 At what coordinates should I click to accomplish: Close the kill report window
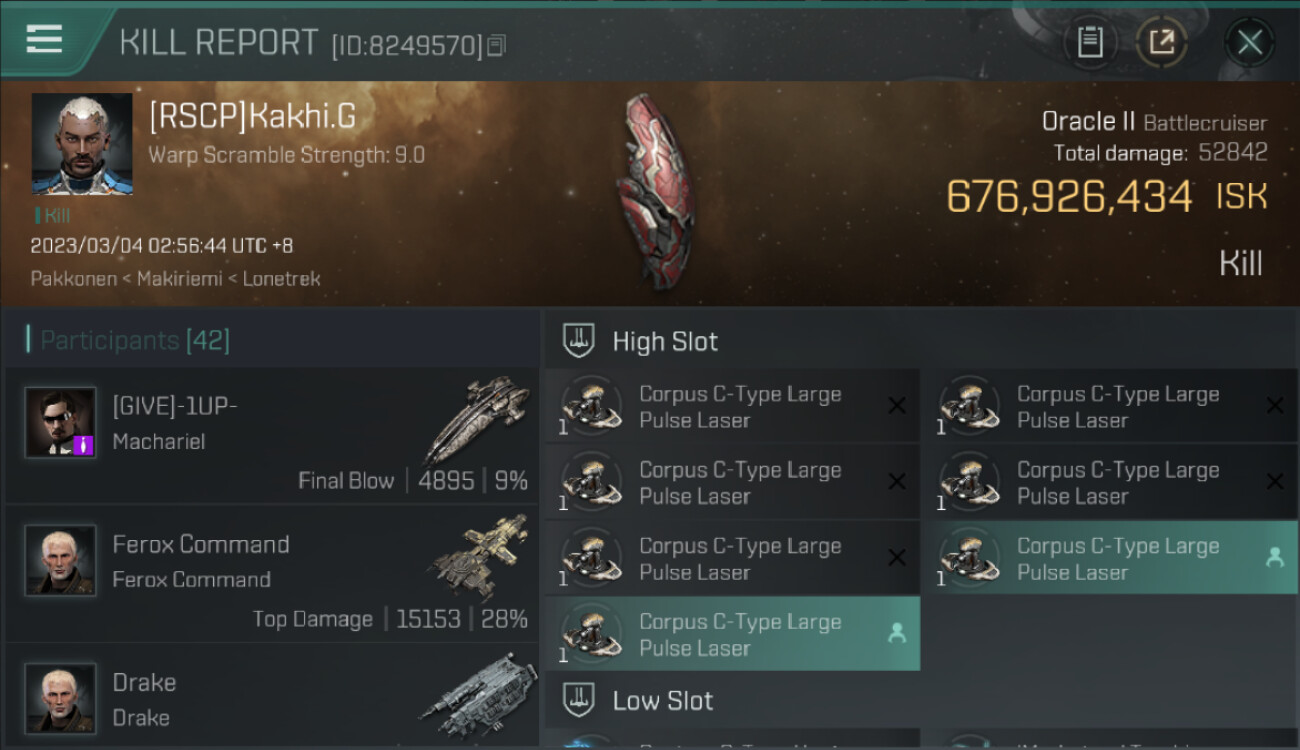1249,42
